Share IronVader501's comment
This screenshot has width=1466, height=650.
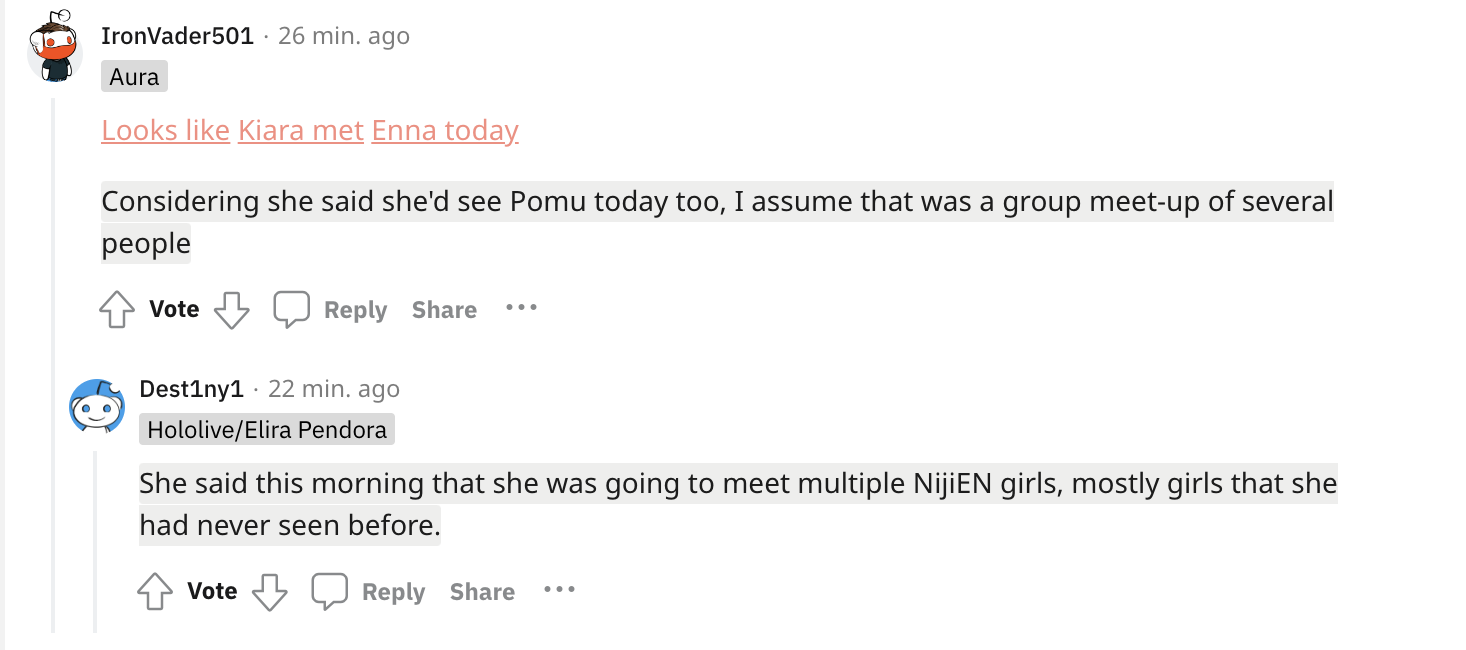444,310
